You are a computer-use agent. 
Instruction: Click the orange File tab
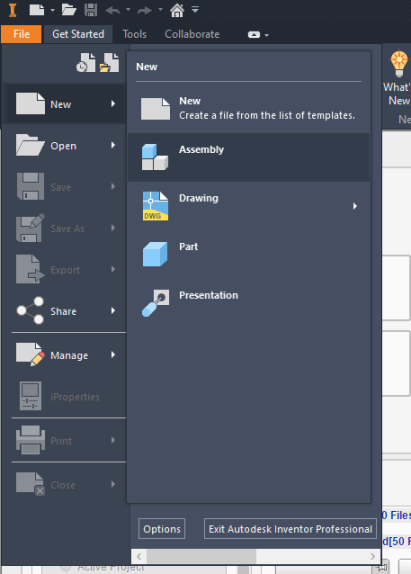click(21, 34)
